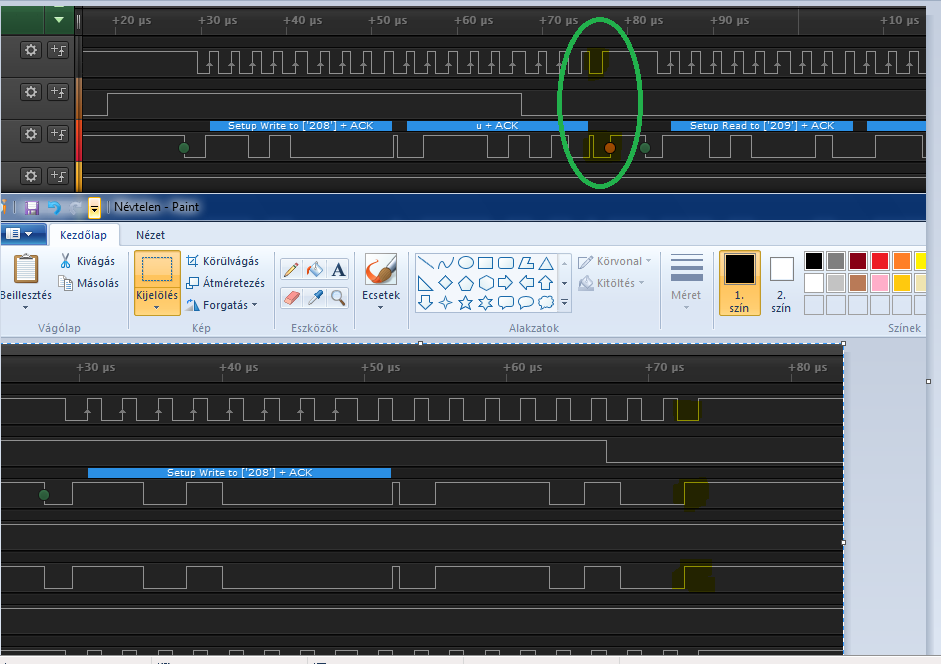Click the Másolás copy button

coord(88,283)
